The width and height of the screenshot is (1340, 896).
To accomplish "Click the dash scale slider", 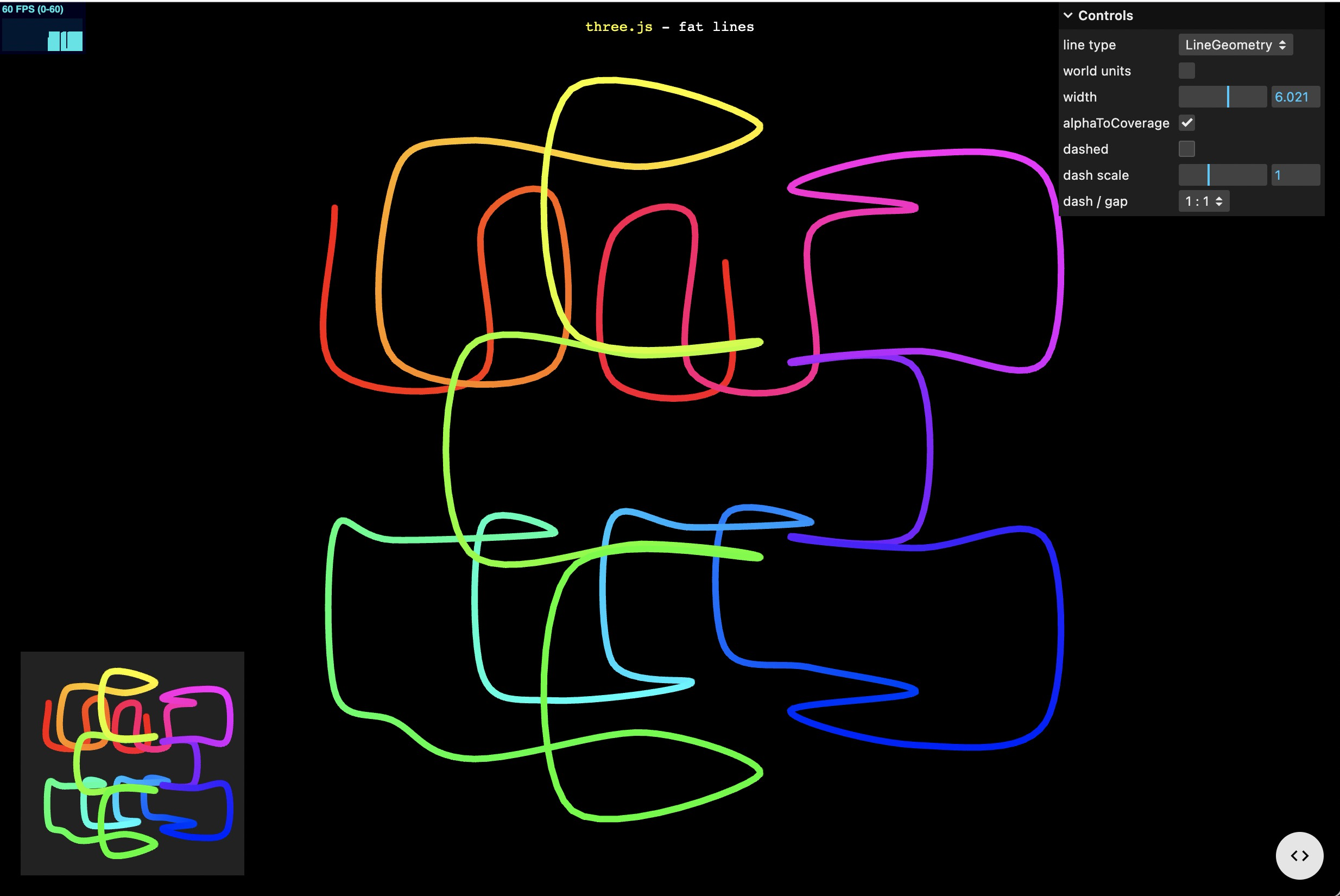I will pyautogui.click(x=1222, y=175).
